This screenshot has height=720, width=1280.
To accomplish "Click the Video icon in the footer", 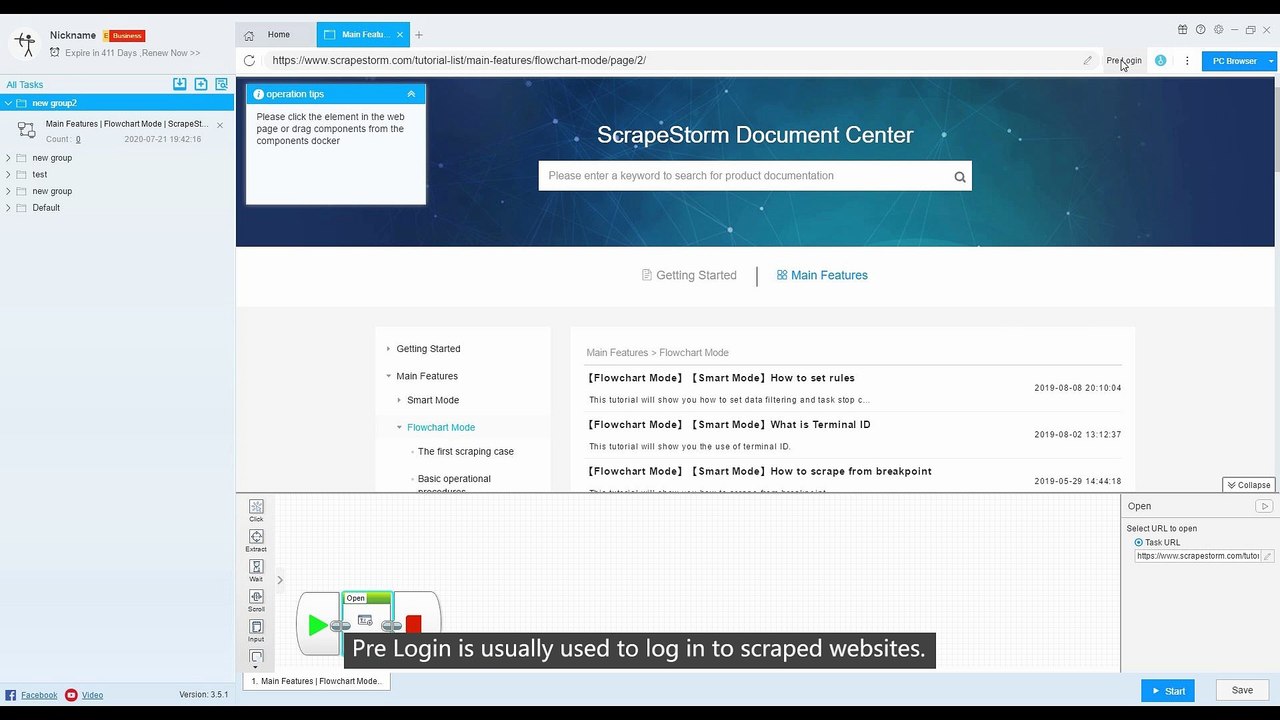I will [71, 695].
